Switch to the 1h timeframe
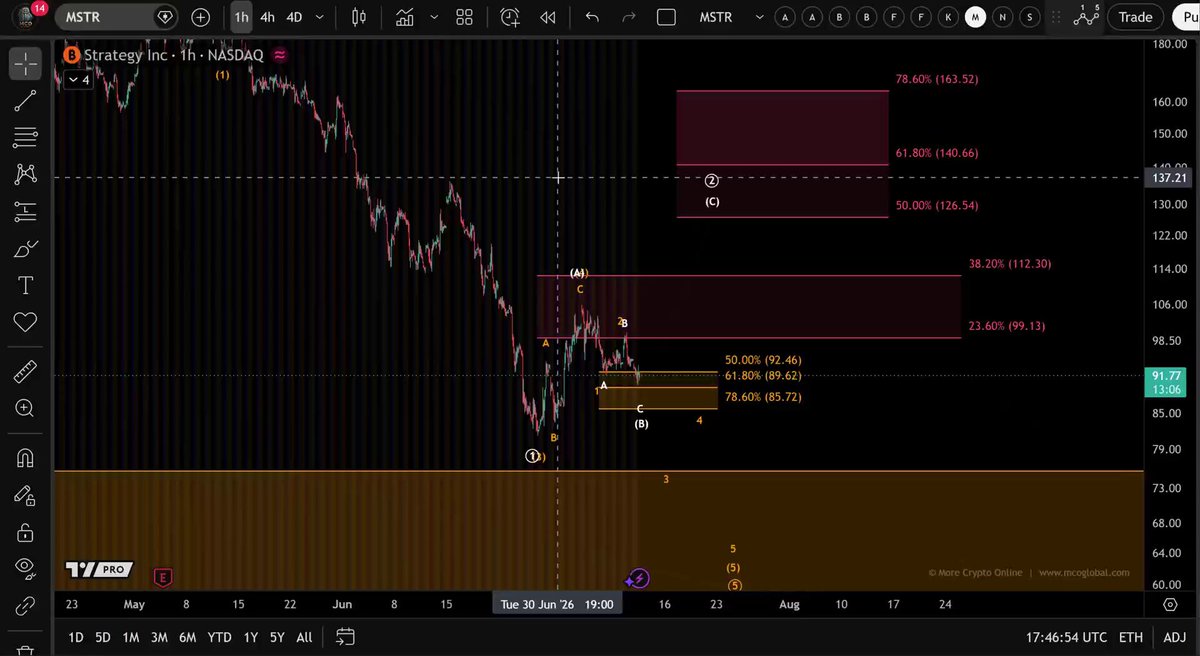The image size is (1200, 656). coord(241,17)
